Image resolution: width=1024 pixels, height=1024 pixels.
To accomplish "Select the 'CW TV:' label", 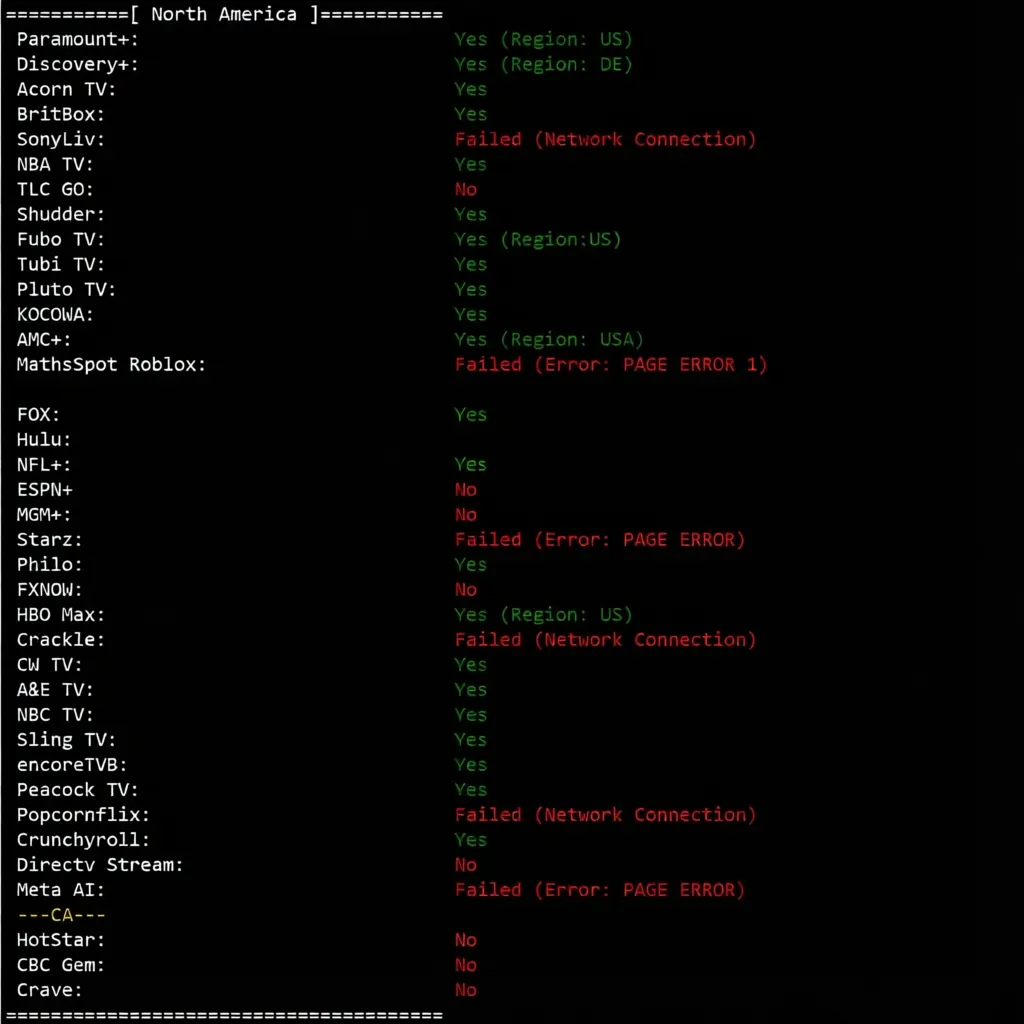I will tap(50, 665).
